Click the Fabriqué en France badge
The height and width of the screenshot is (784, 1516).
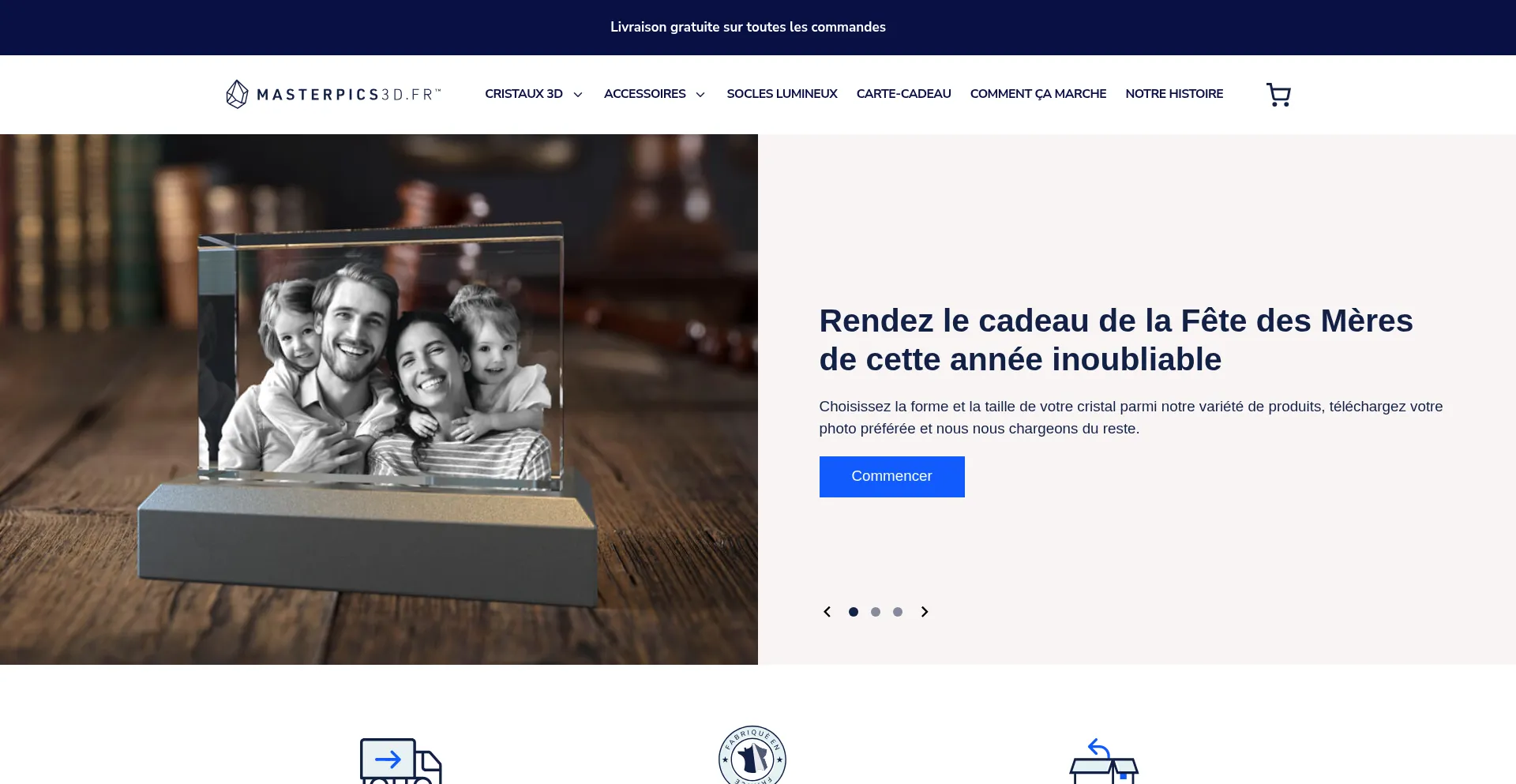[x=752, y=755]
